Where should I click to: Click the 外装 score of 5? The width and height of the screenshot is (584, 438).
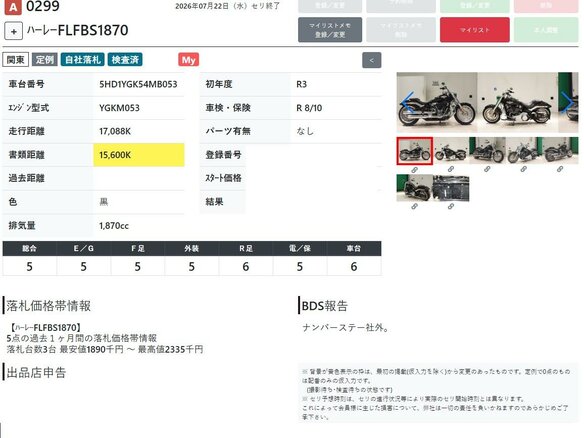point(191,267)
